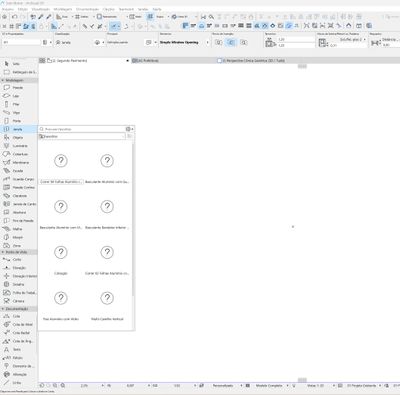Select the Rótulo label tool
Viewport: 400px width, 395px height.
(x=18, y=358)
